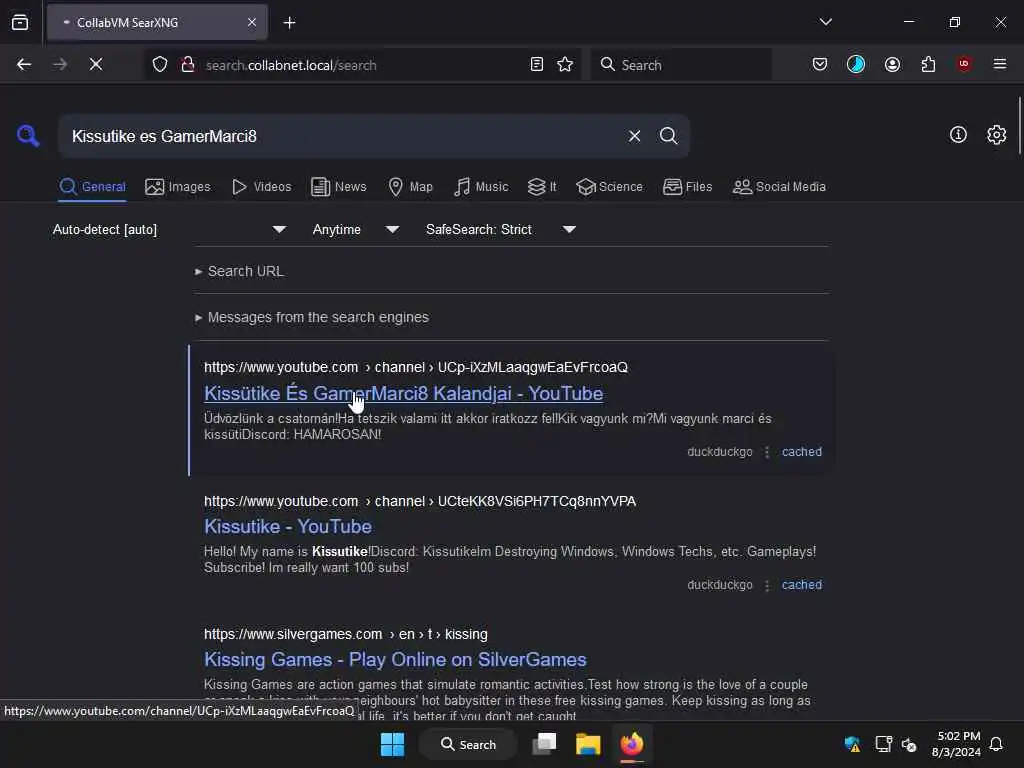The image size is (1024, 768).
Task: Open the Auto-detect language dropdown
Action: tap(169, 229)
